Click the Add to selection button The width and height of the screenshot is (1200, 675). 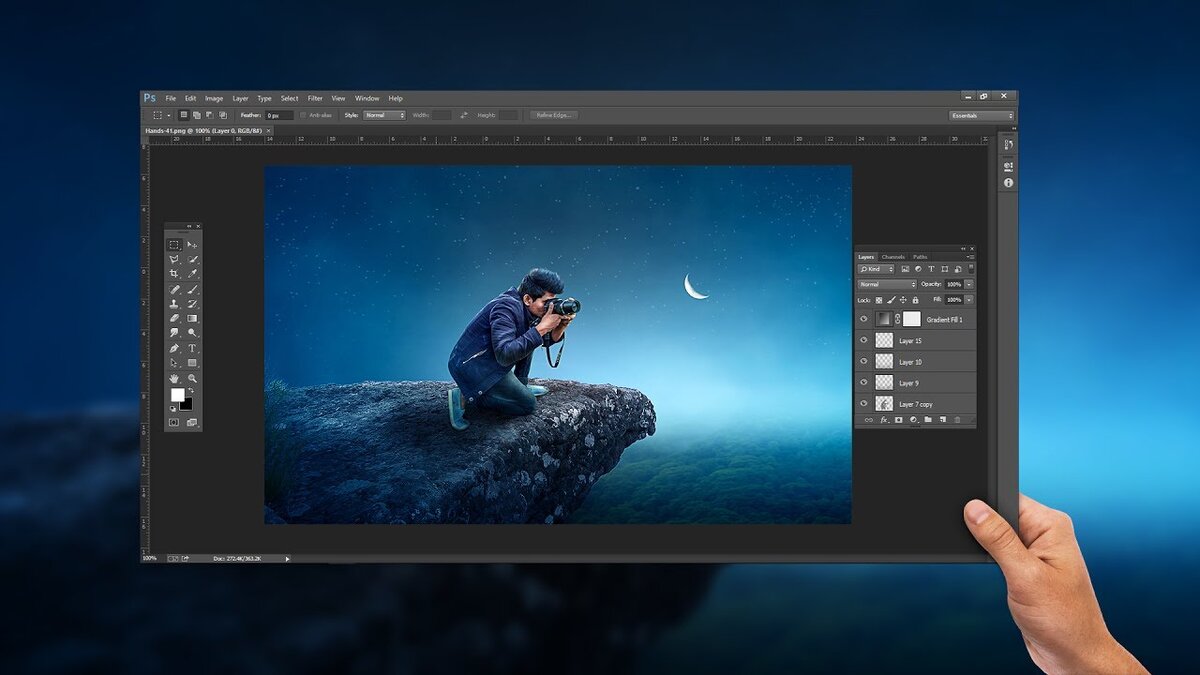tap(196, 115)
